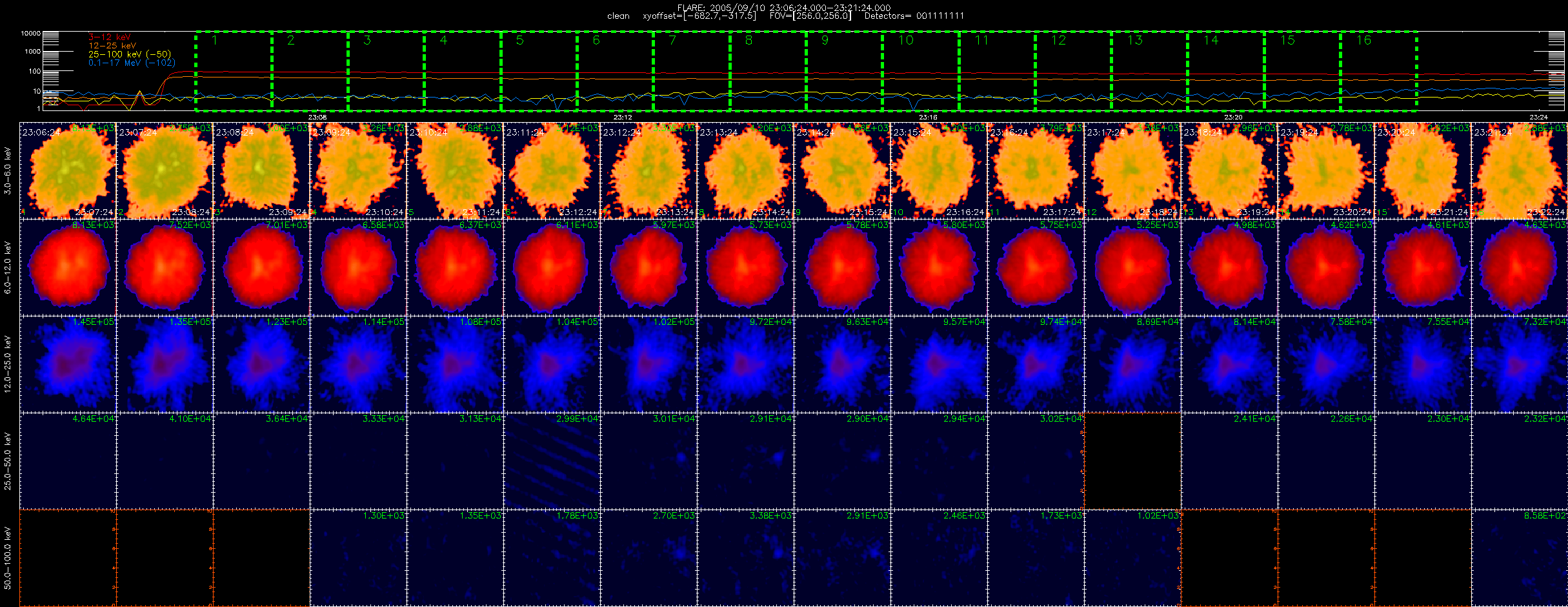Click the 25.0-50.0 keV row label
Screen dimensions: 1568x607
click(8, 461)
